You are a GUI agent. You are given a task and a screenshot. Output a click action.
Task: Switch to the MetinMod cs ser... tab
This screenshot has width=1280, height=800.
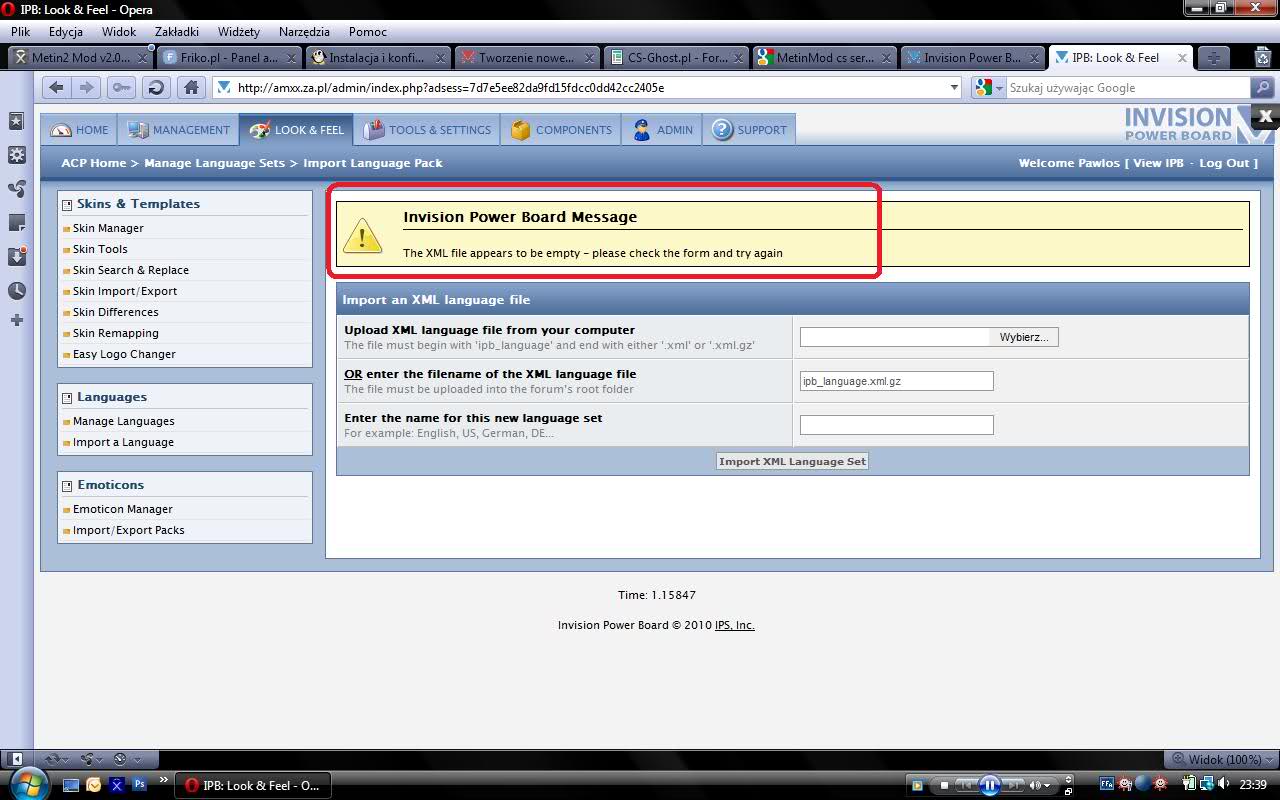(824, 58)
